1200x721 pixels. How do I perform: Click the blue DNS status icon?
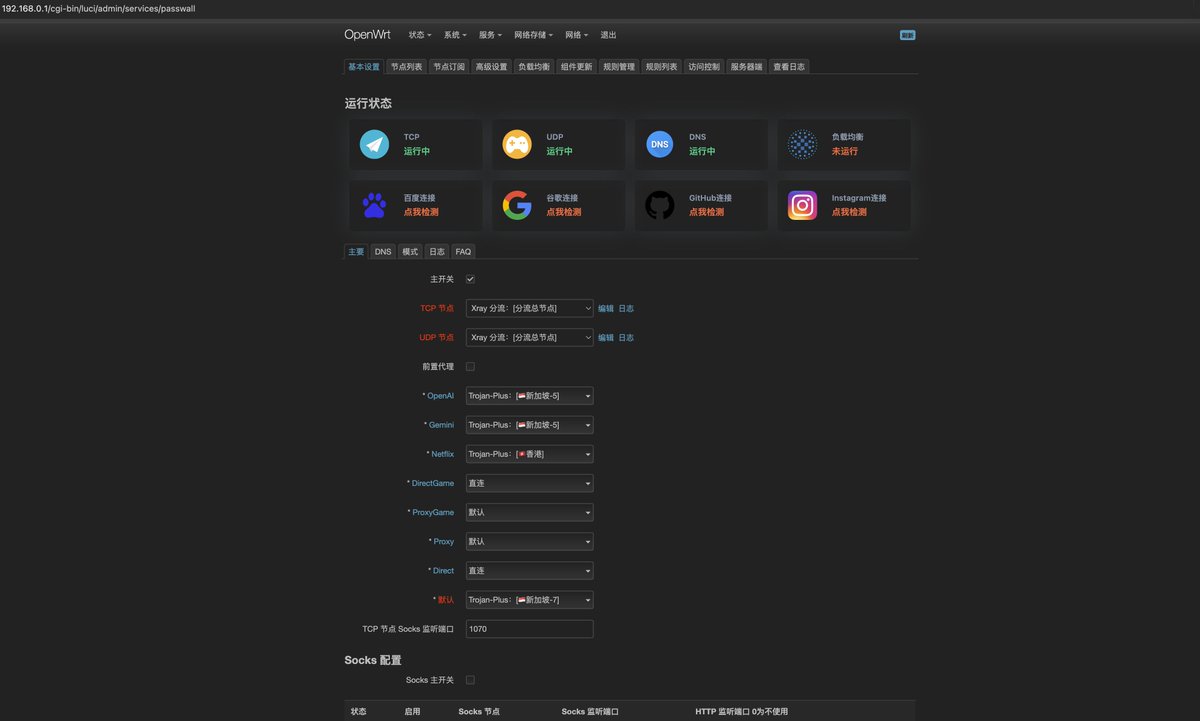(660, 144)
